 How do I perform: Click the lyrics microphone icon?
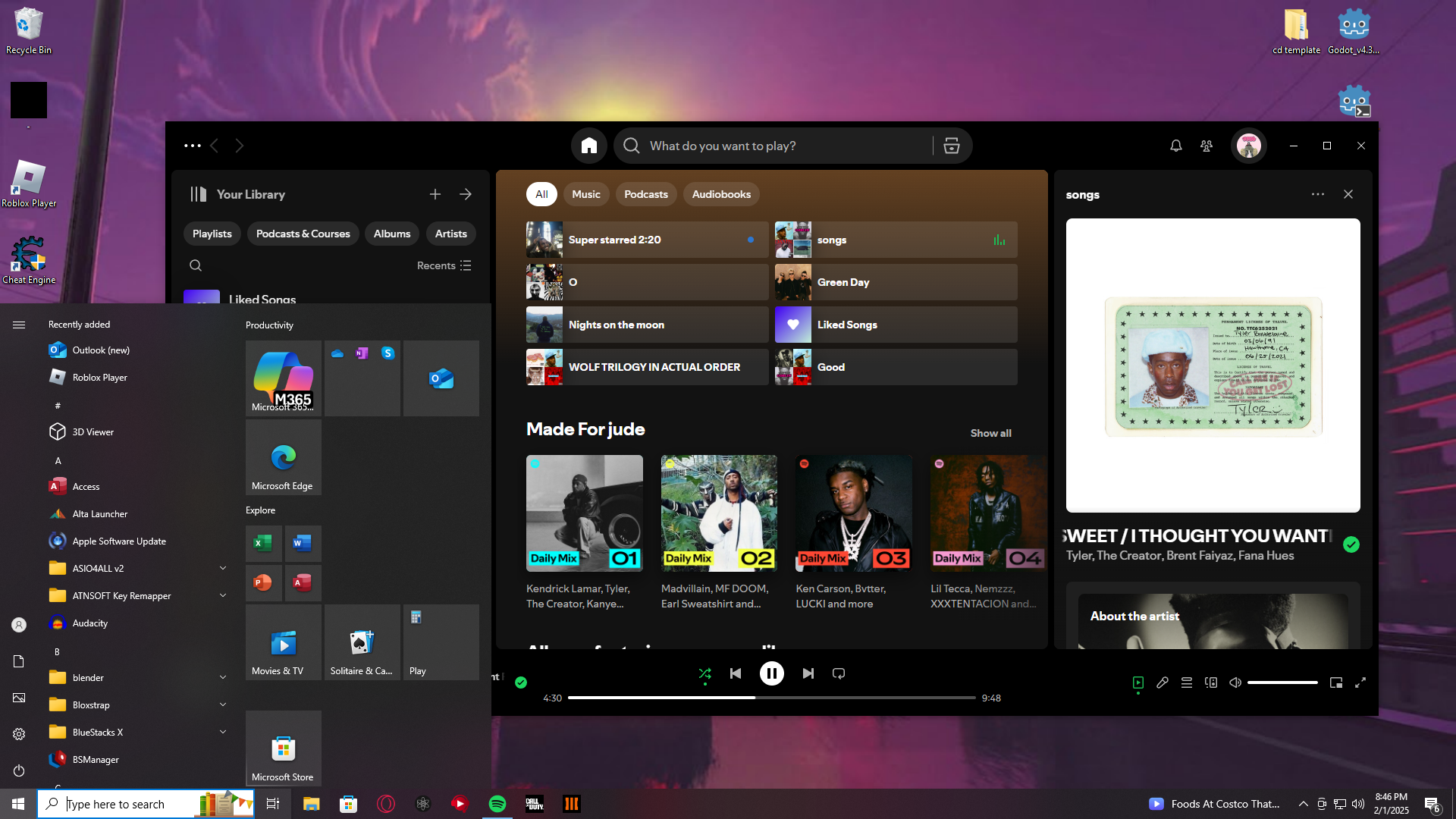pos(1163,682)
